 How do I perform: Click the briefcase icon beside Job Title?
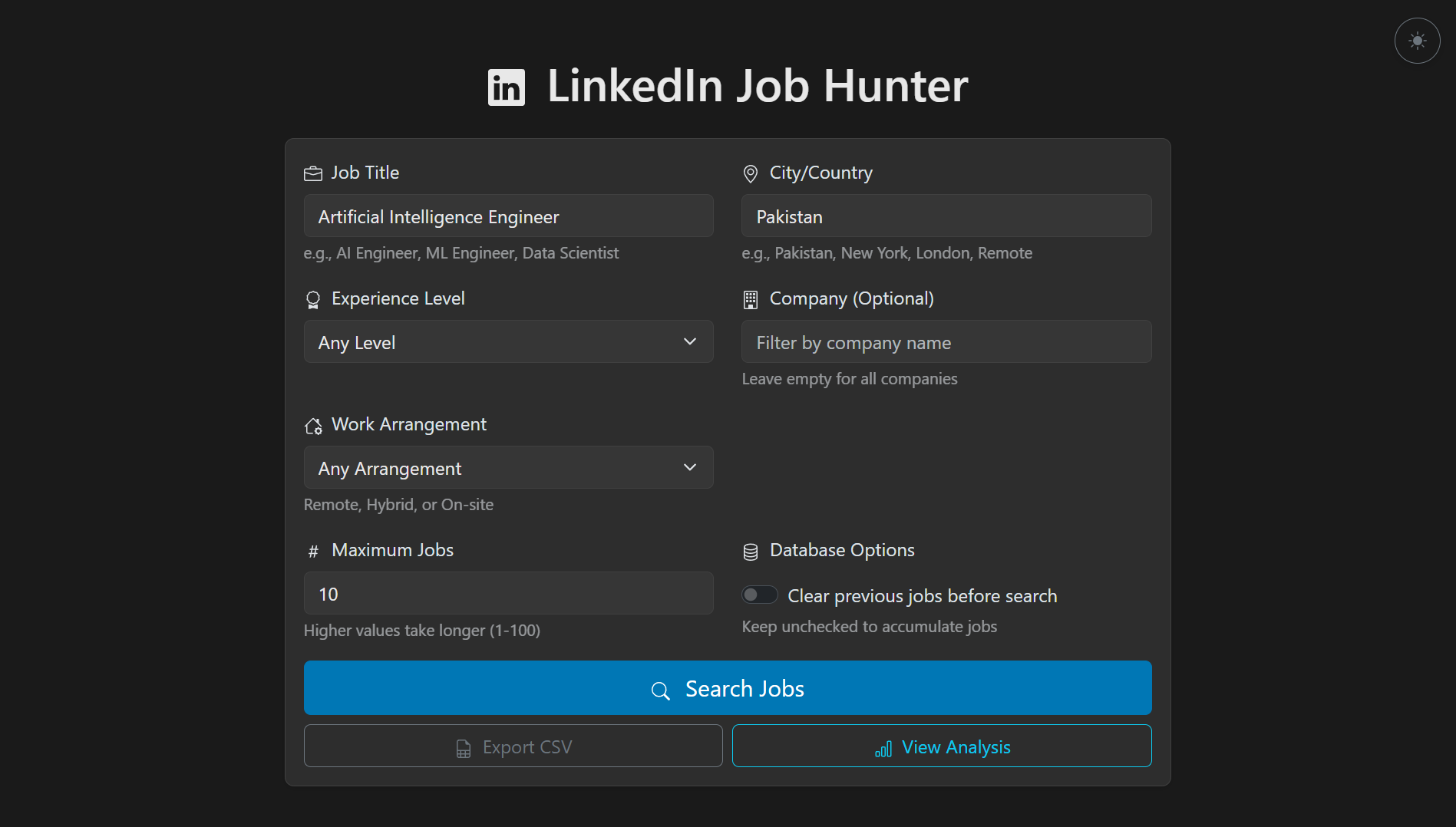(312, 173)
